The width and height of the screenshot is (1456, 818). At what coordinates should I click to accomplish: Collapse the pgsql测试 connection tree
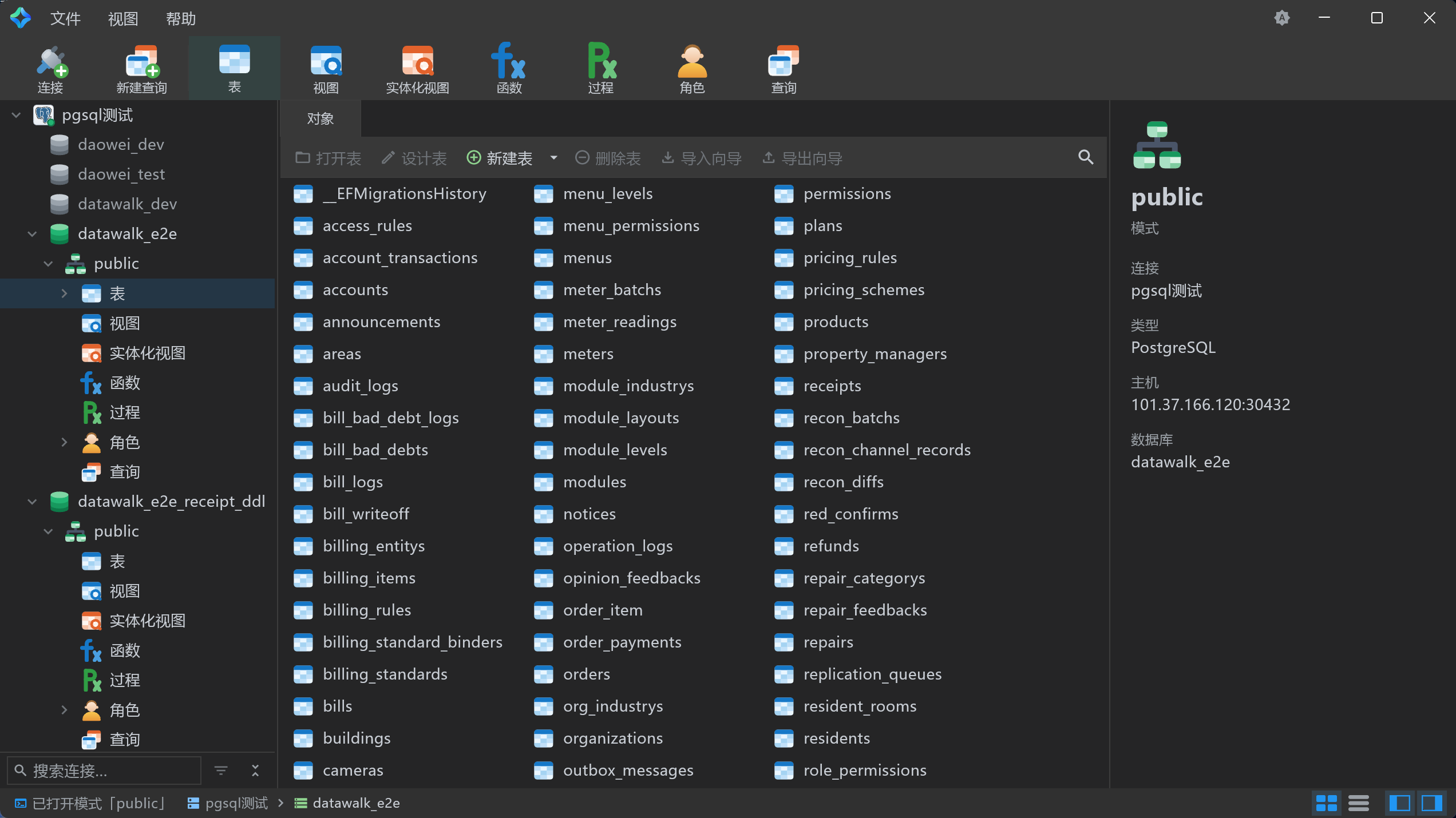[x=16, y=115]
